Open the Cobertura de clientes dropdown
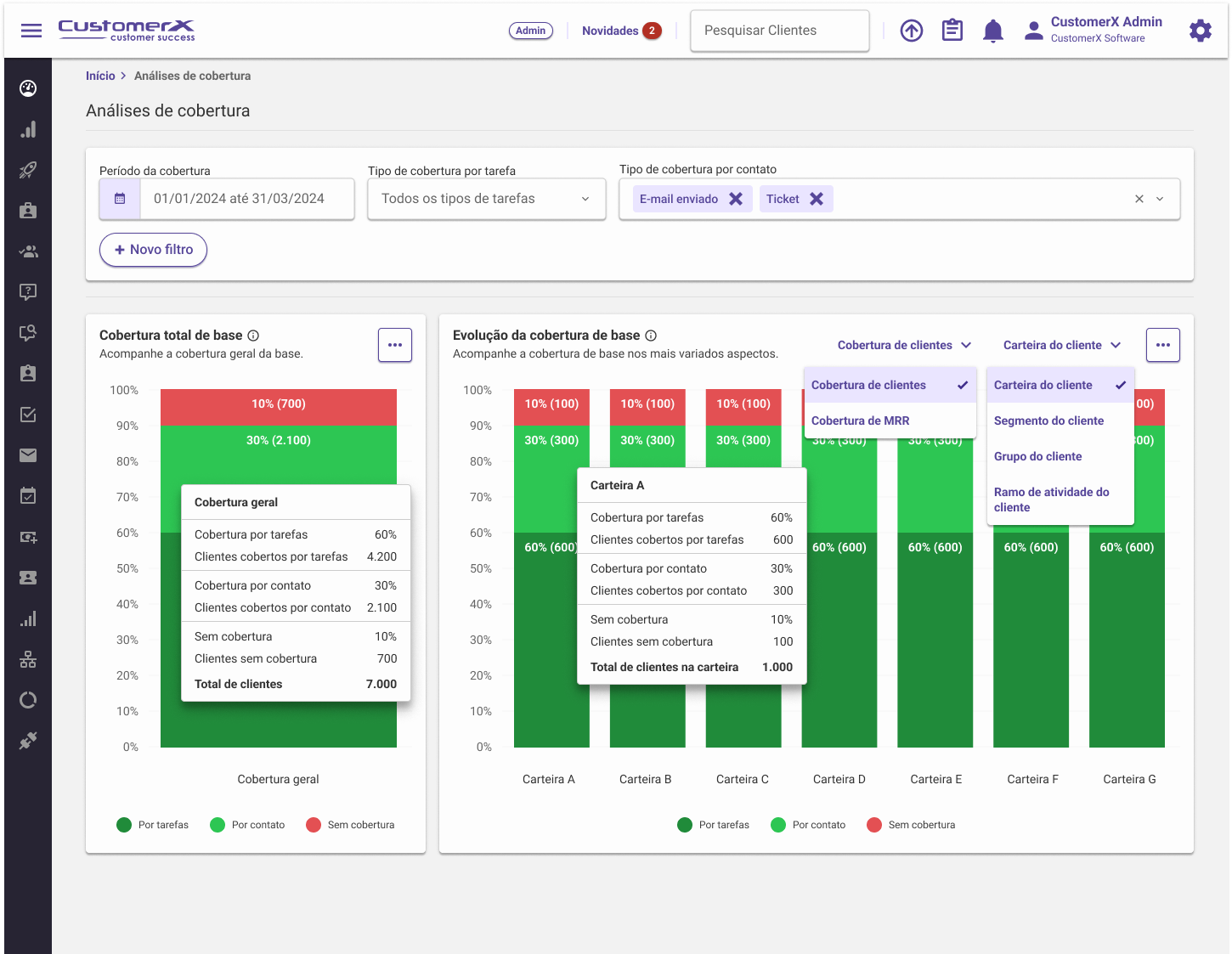Viewport: 1232px width, 954px height. point(903,345)
